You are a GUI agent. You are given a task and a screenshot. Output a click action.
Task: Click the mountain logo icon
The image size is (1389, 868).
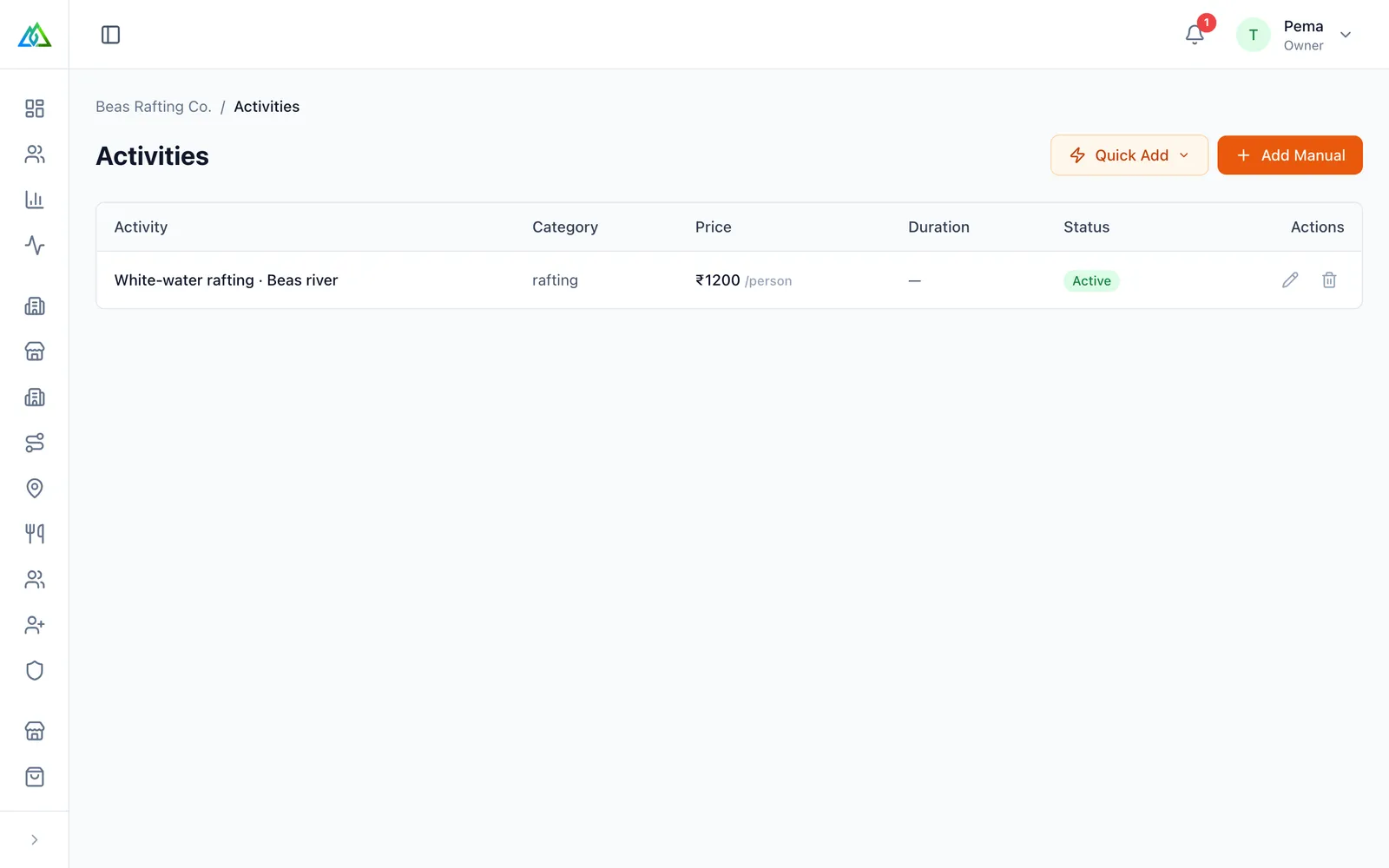coord(35,35)
